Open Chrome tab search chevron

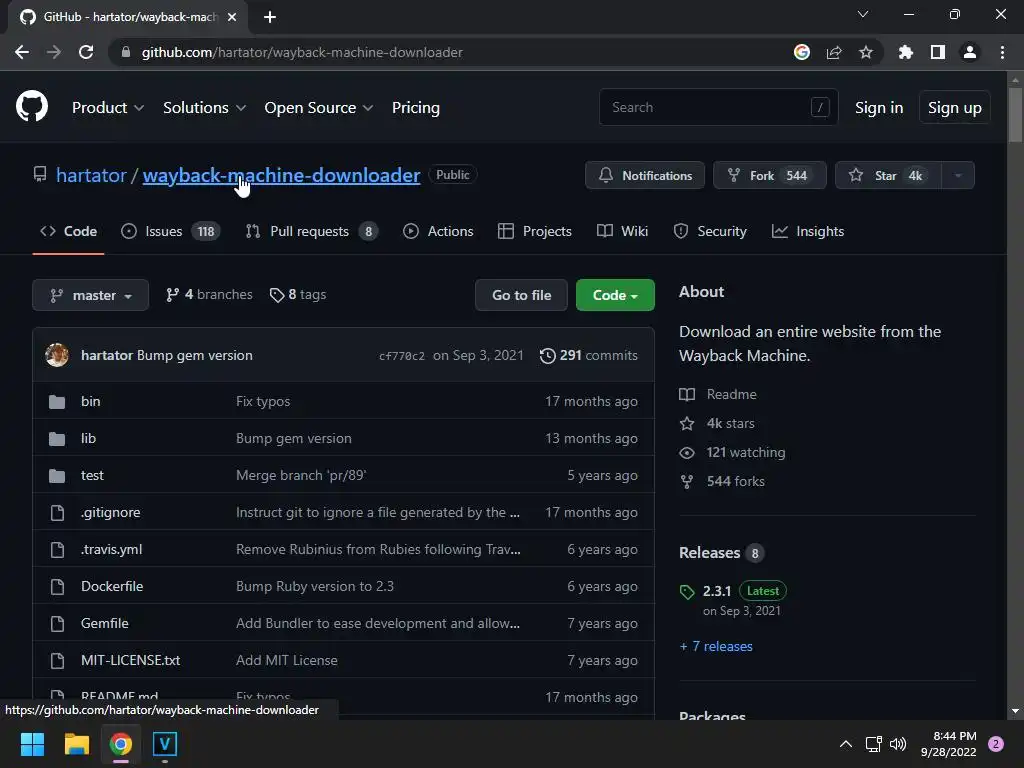tap(863, 14)
